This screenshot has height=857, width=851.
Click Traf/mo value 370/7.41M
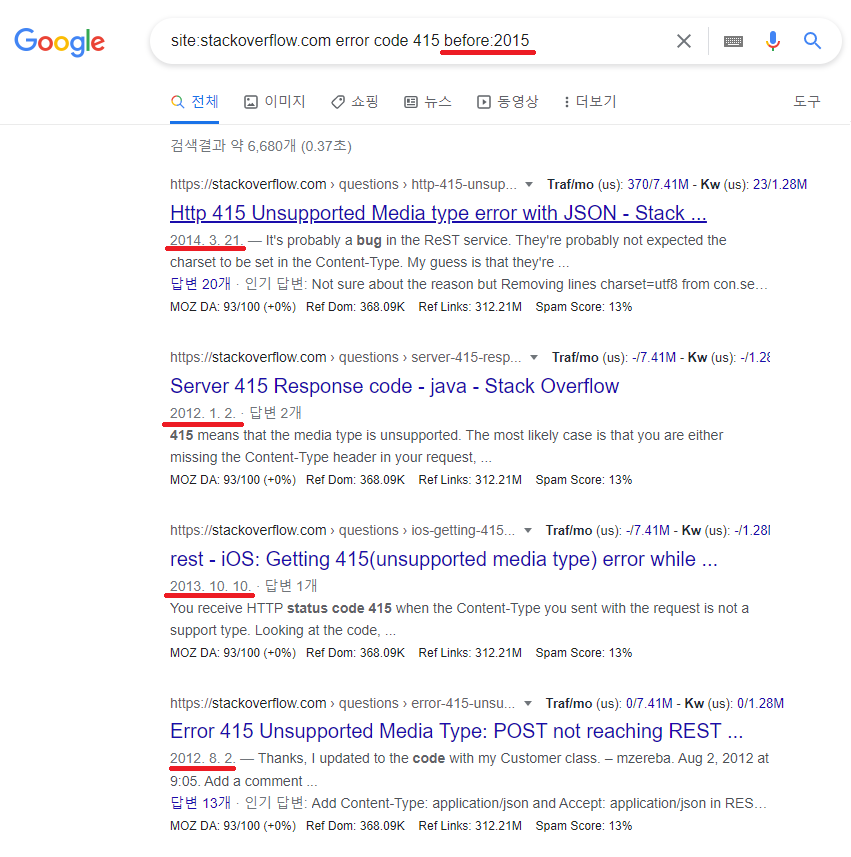(658, 185)
